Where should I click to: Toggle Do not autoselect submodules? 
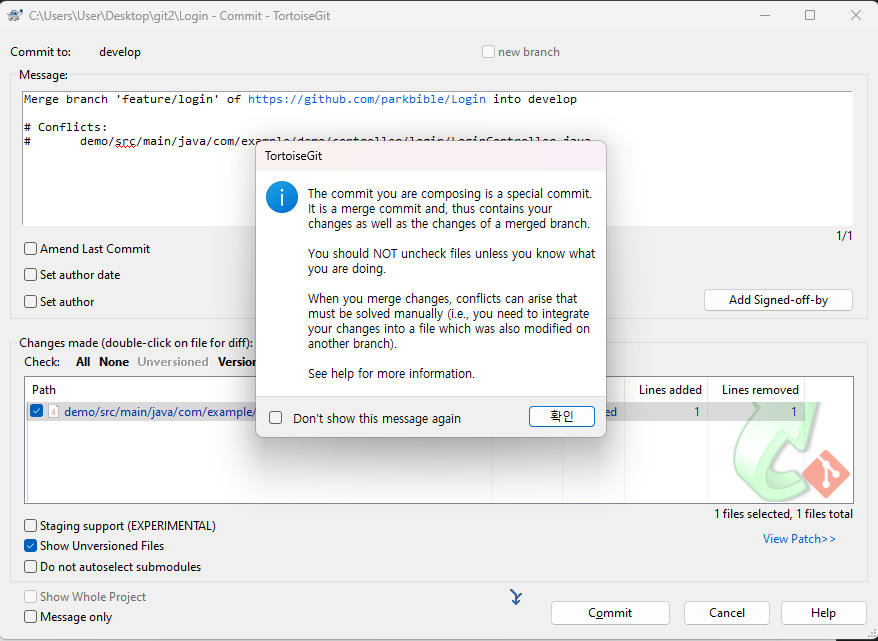tap(30, 567)
